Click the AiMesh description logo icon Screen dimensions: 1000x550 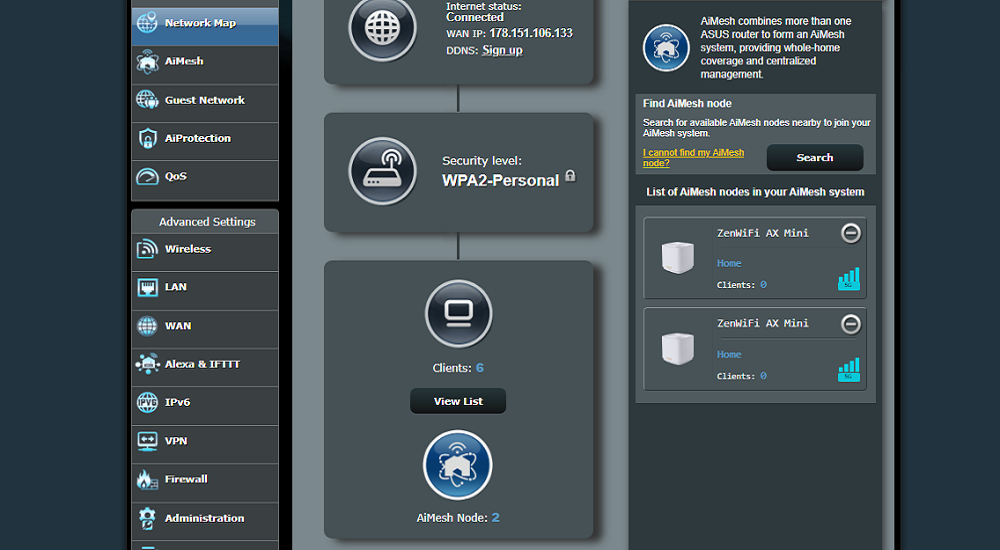pyautogui.click(x=666, y=48)
